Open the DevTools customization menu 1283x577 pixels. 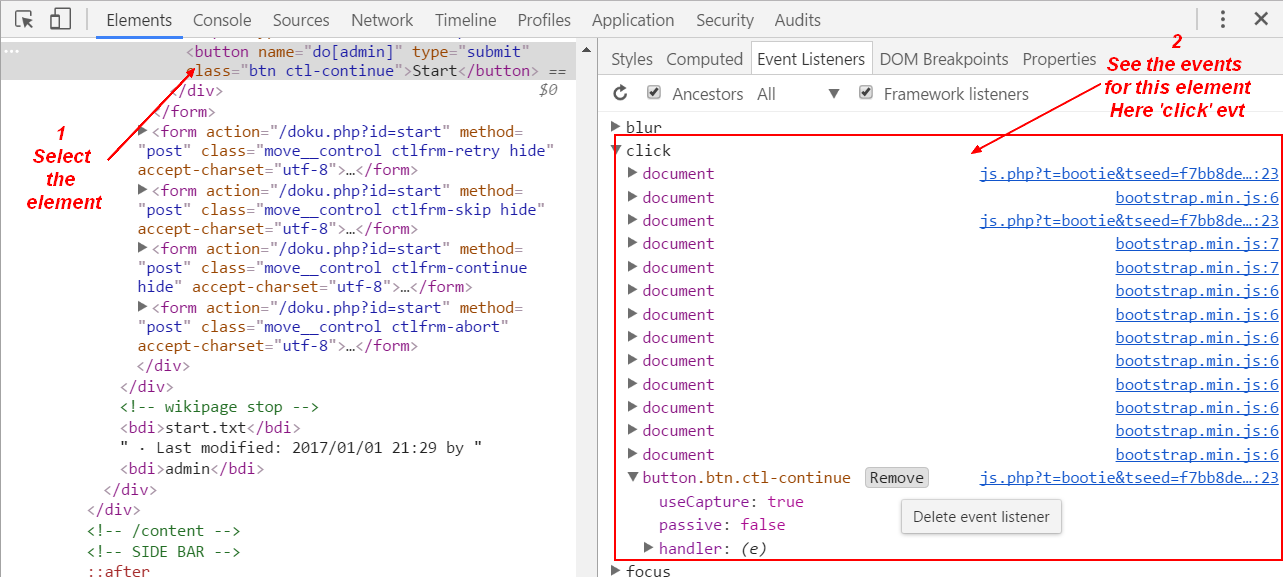point(1223,19)
